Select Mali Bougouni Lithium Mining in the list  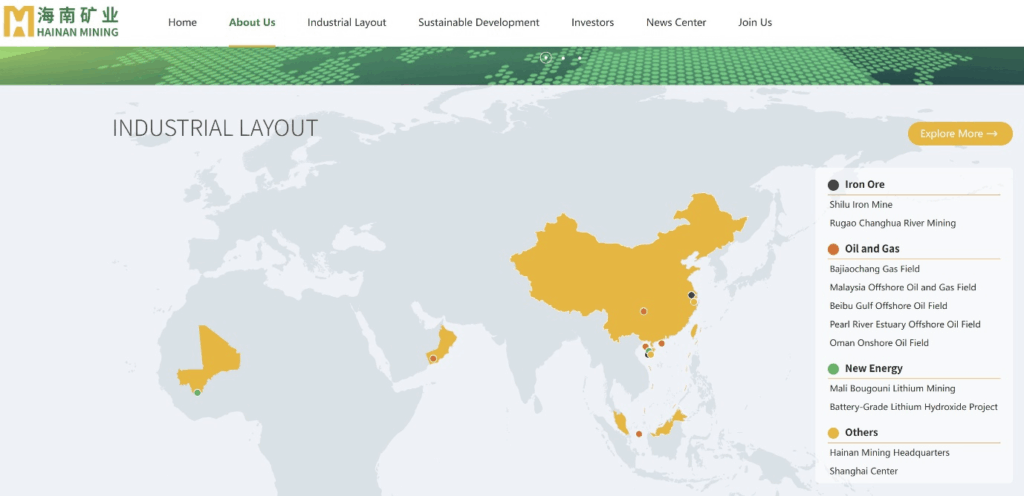[892, 388]
